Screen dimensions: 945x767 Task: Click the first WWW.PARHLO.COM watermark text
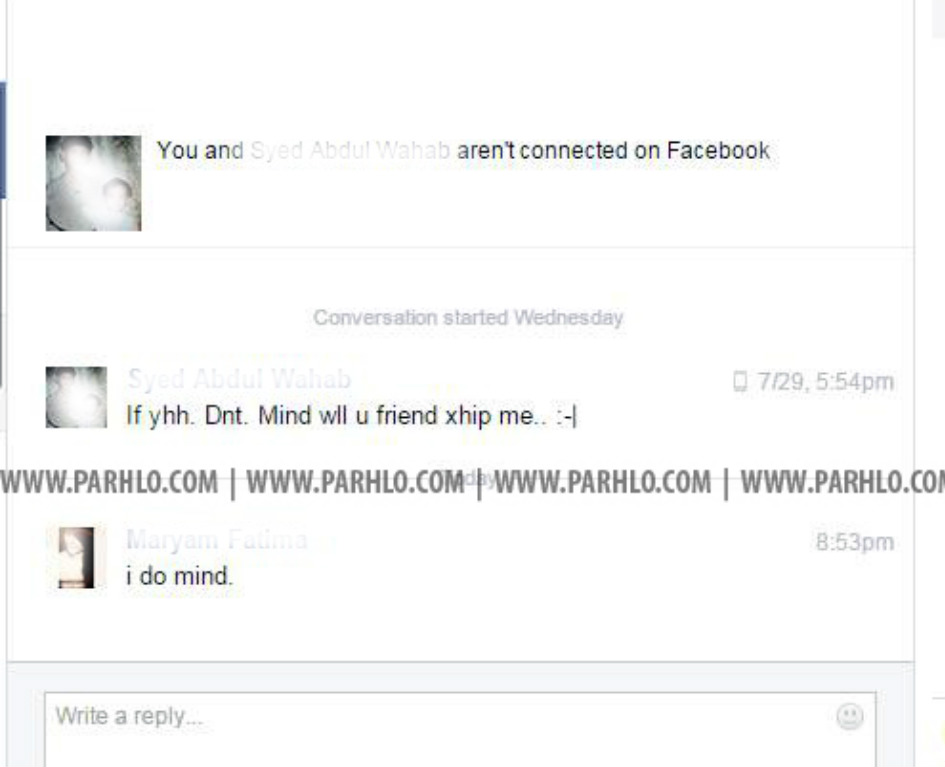[x=109, y=483]
